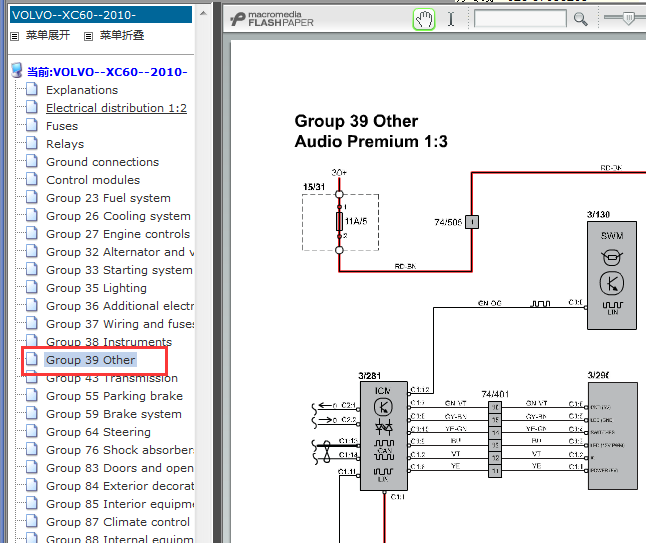Select the FlashPaper hand pan tool
Image resolution: width=646 pixels, height=543 pixels.
pyautogui.click(x=424, y=19)
